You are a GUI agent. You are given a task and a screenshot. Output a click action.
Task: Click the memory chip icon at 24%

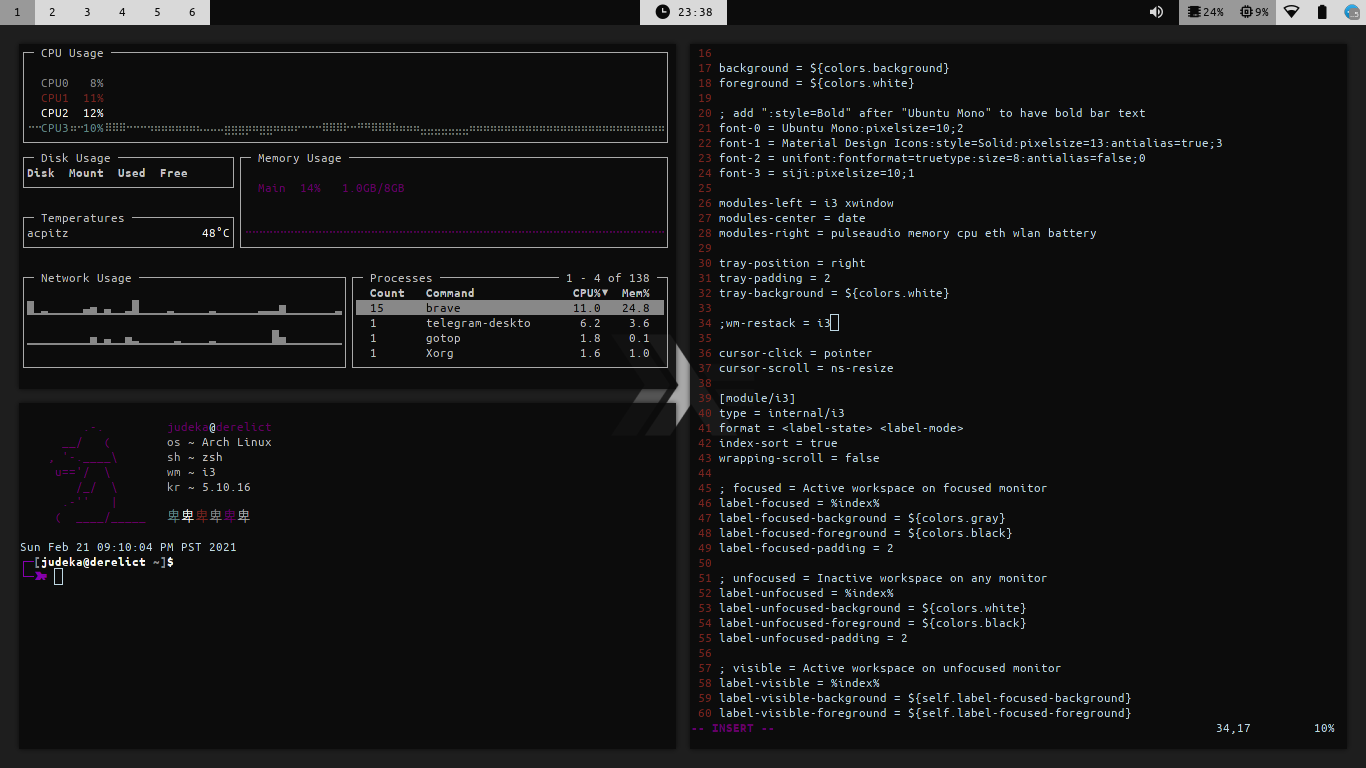(x=1194, y=12)
